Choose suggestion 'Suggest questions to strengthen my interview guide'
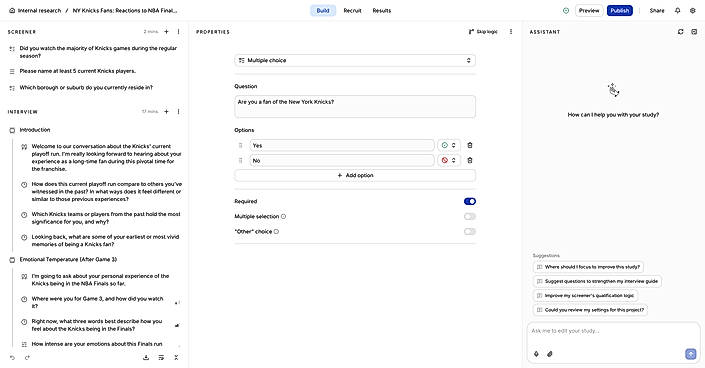Screen dimensions: 705x368 [x=597, y=281]
